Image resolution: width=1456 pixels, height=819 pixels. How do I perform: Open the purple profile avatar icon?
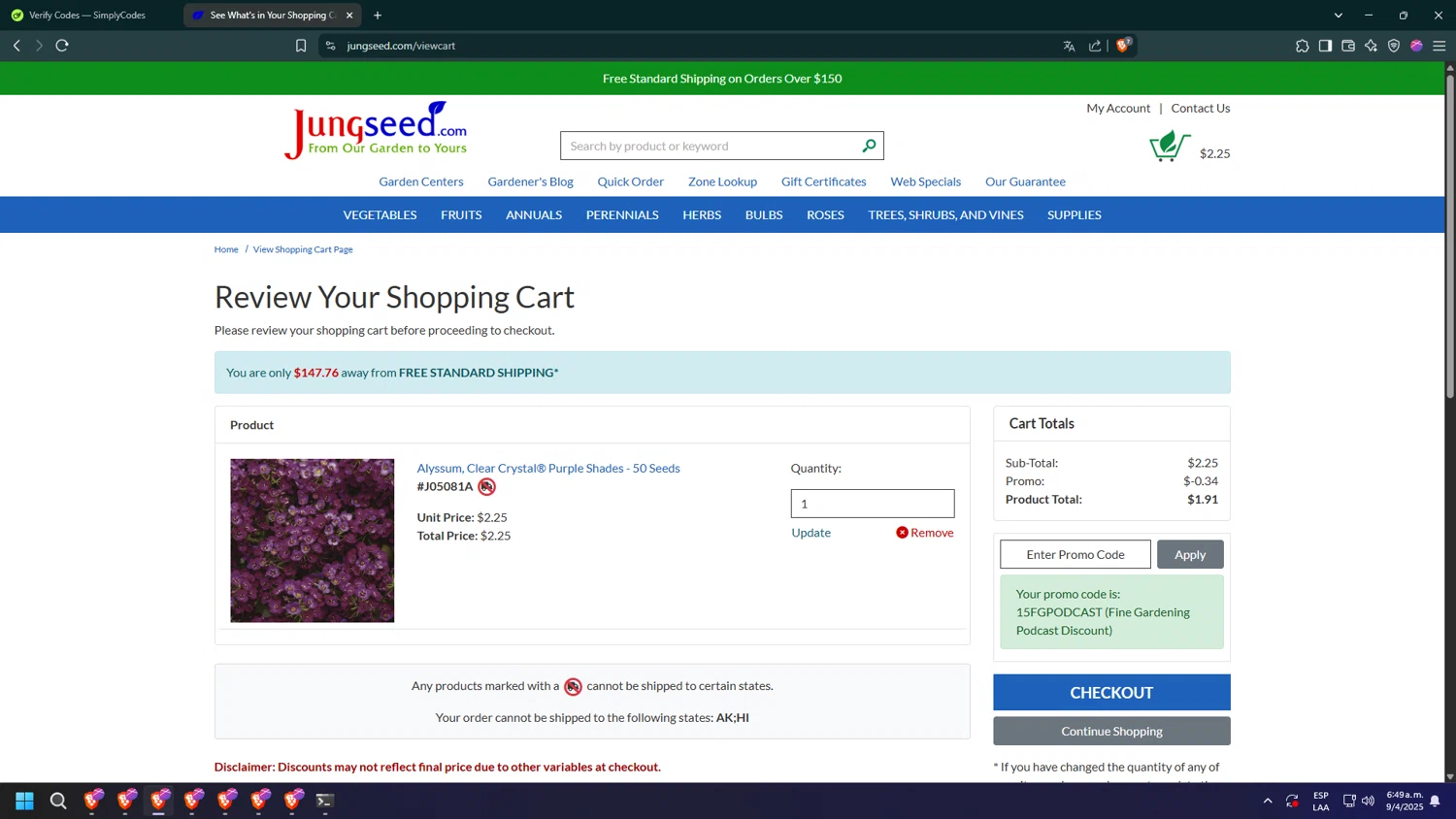tap(1416, 46)
